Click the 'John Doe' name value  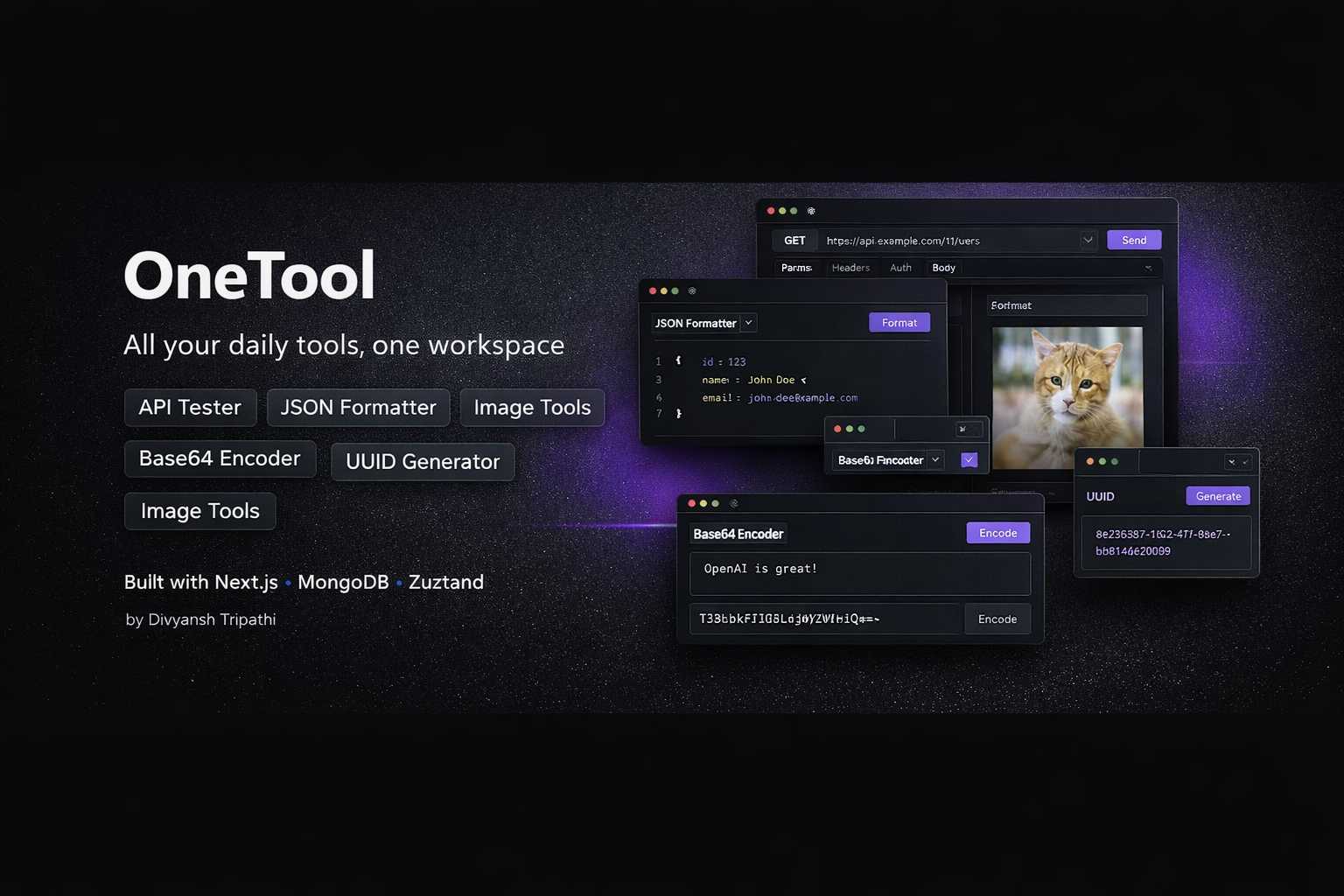(x=771, y=380)
